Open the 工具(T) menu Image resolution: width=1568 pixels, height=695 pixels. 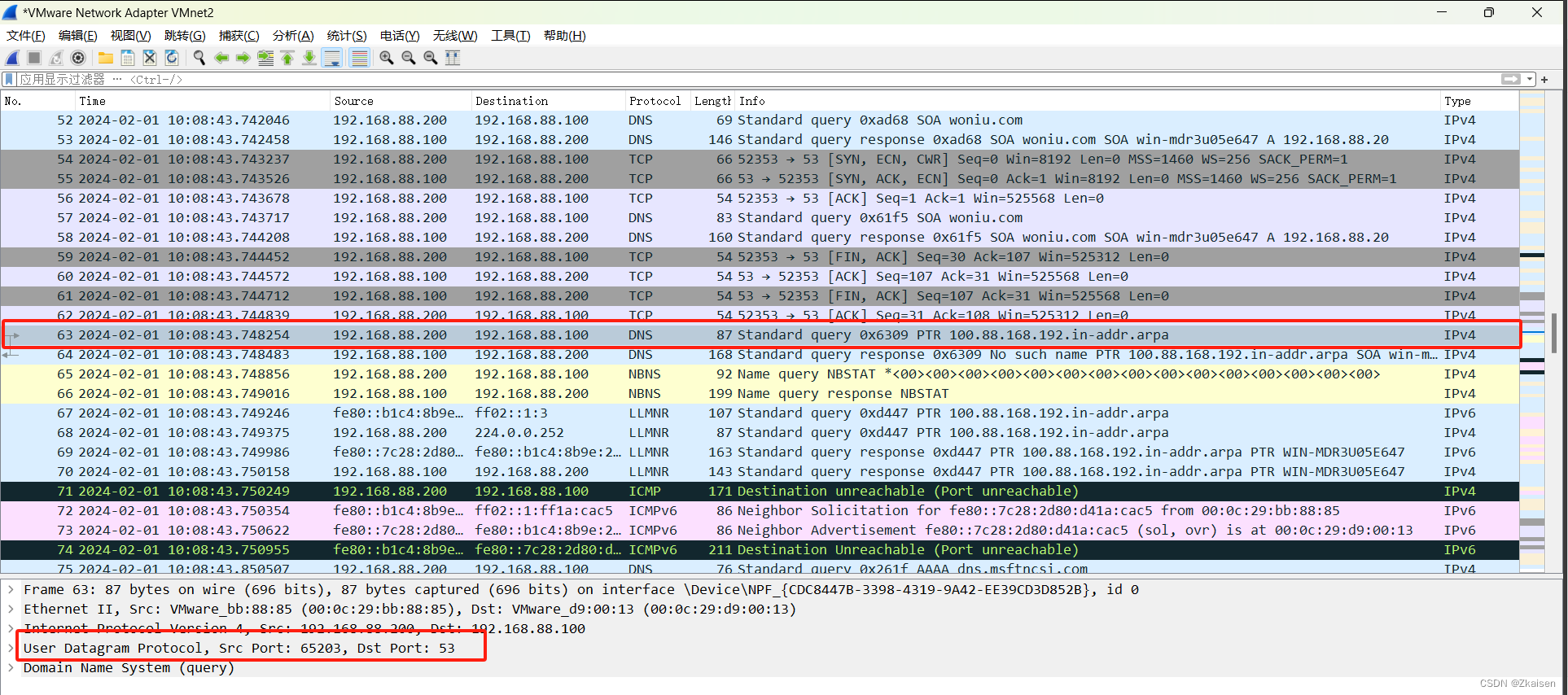[x=510, y=36]
